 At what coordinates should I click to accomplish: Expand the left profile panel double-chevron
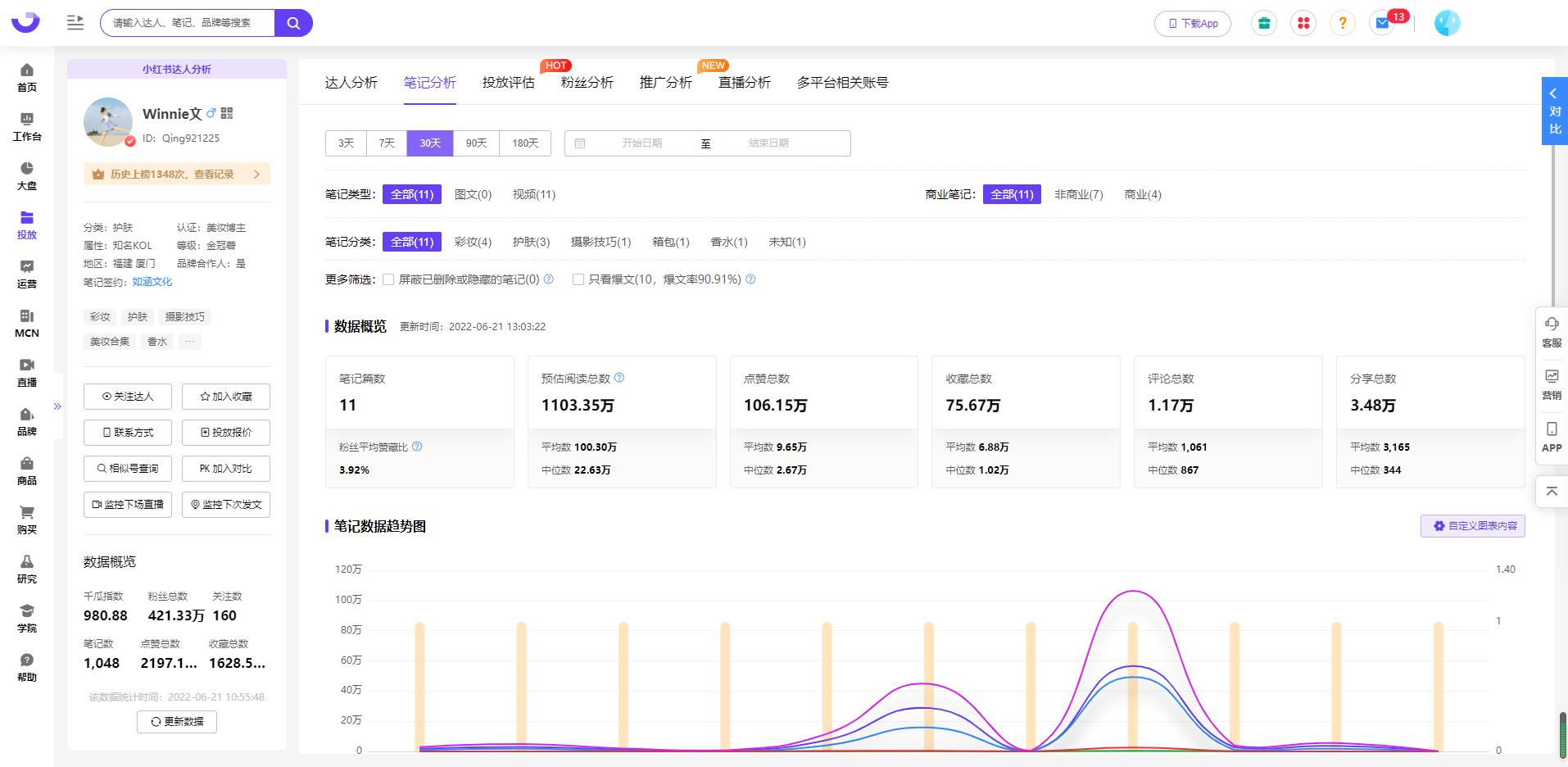tap(57, 406)
